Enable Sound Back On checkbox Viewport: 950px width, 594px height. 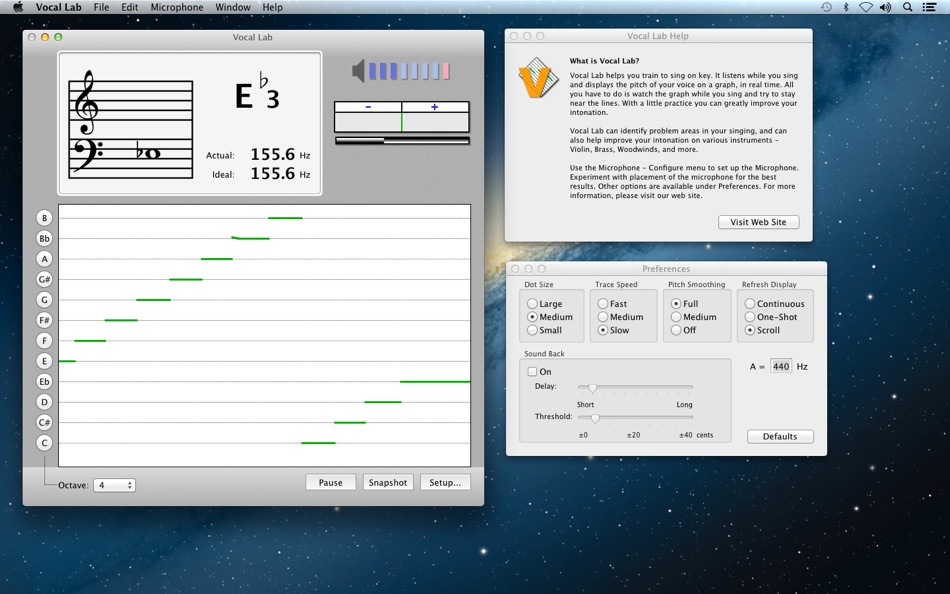pos(533,372)
